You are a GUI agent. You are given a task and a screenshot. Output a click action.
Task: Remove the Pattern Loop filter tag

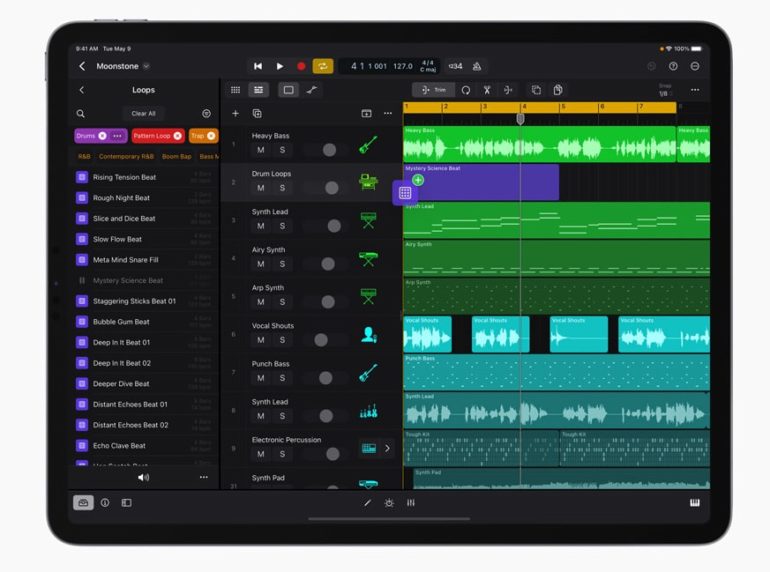pos(177,136)
